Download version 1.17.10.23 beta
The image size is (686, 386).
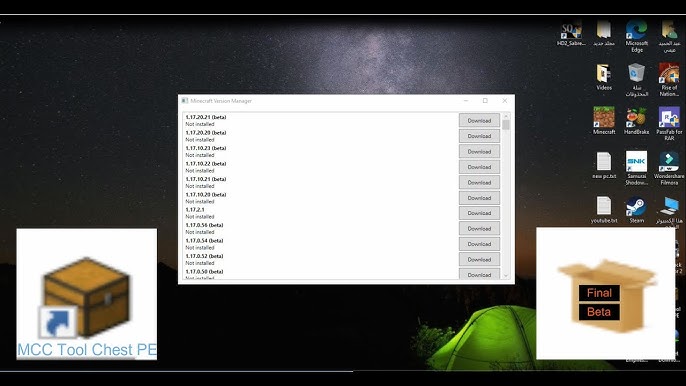[479, 151]
